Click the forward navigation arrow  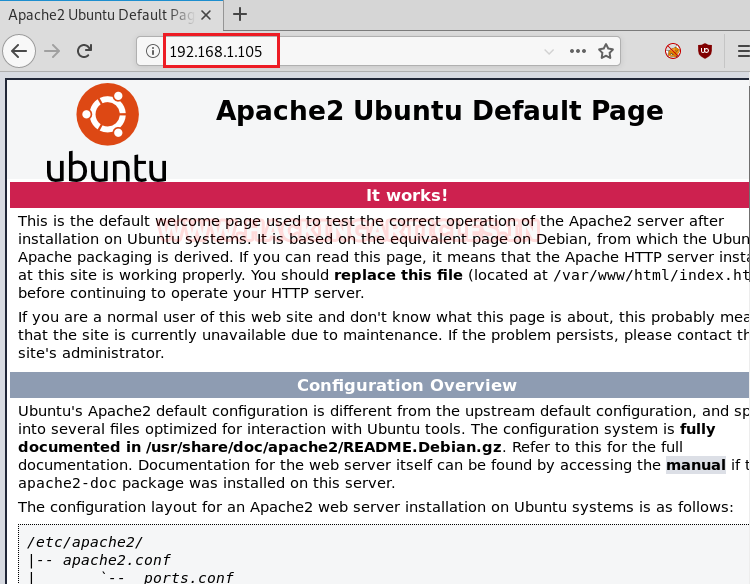click(x=52, y=51)
